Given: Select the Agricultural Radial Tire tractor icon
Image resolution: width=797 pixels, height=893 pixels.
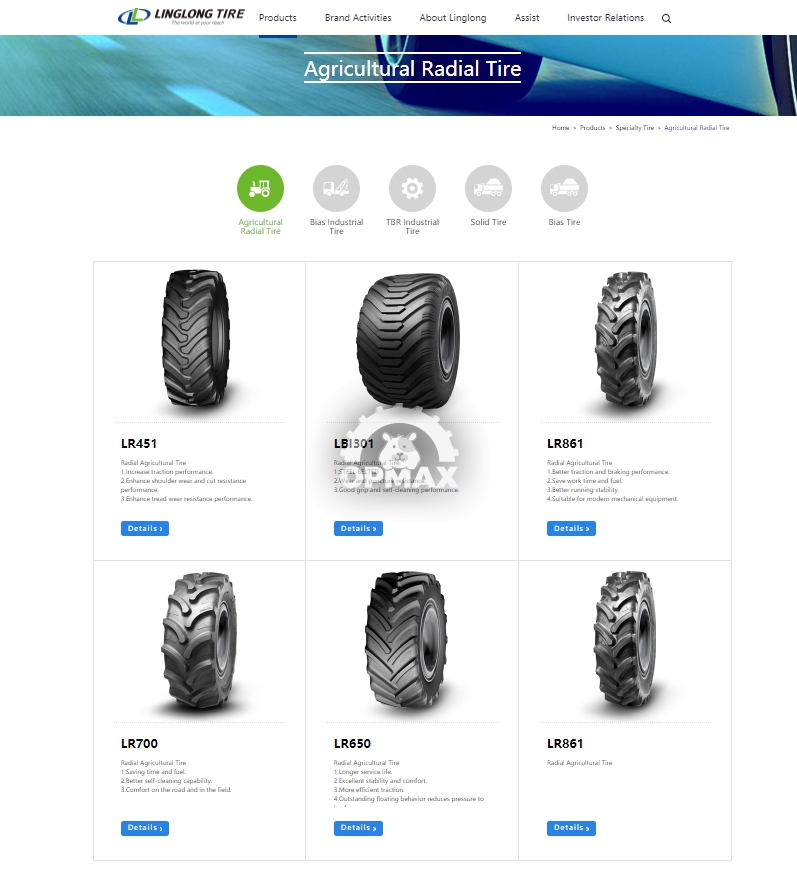Looking at the screenshot, I should pyautogui.click(x=260, y=189).
